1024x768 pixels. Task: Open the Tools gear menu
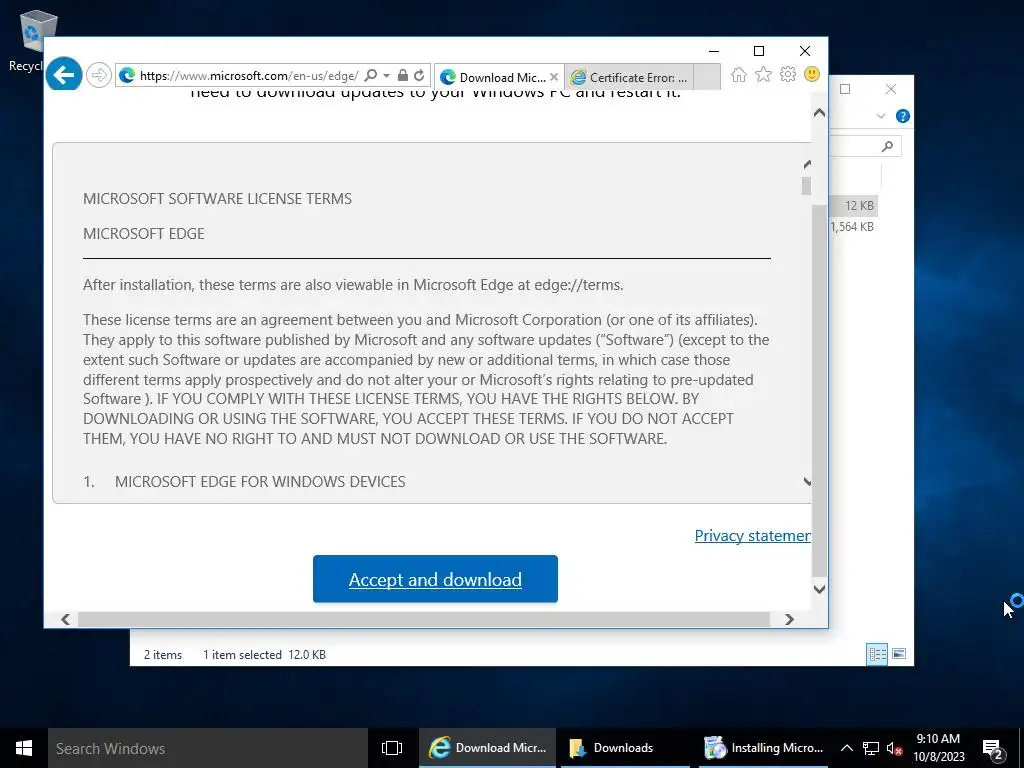pos(788,74)
